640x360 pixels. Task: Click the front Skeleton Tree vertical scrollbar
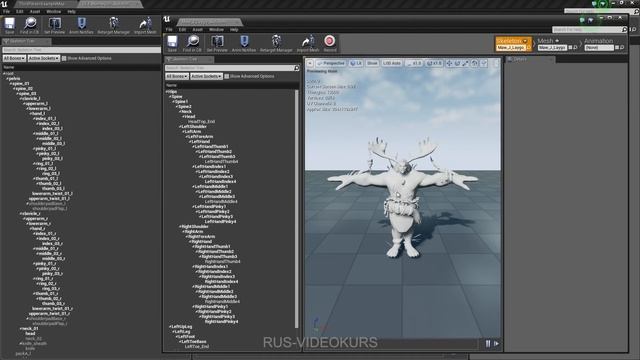[x=297, y=208]
